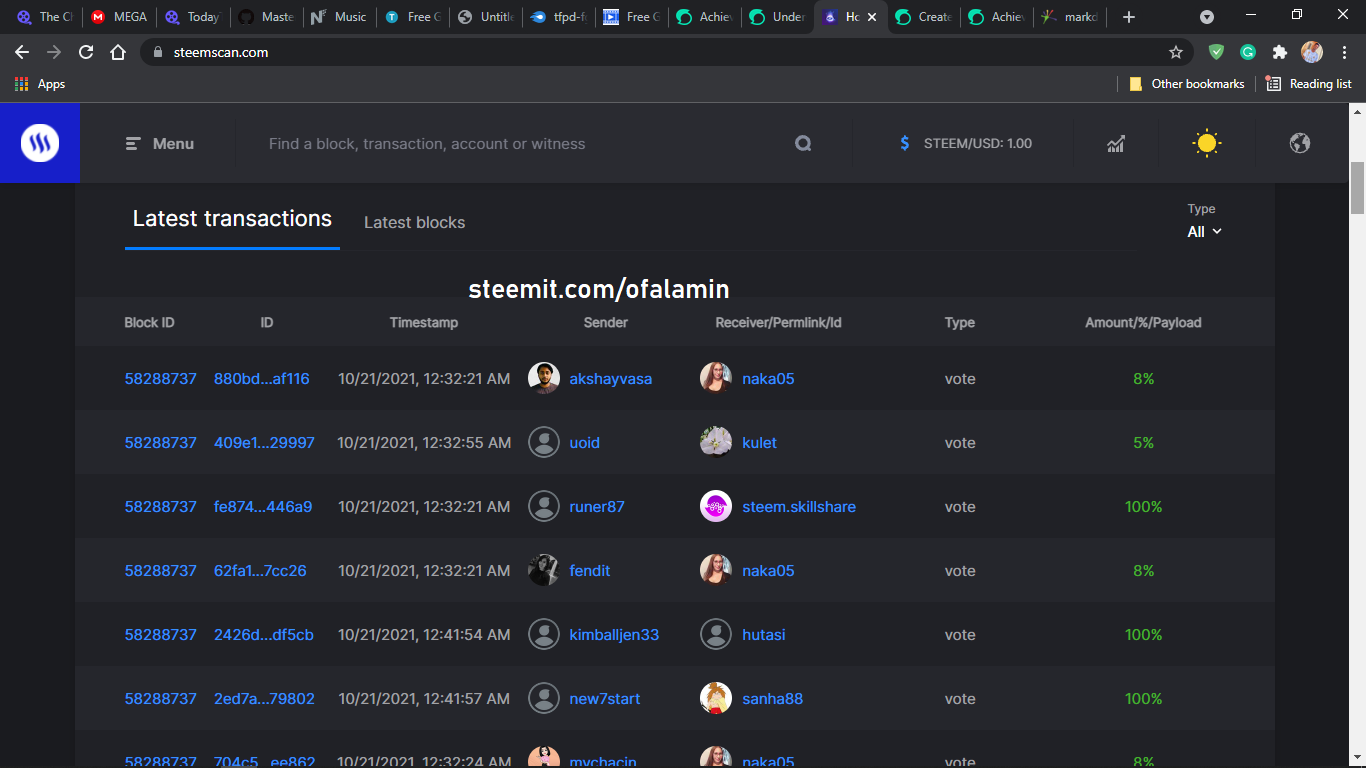This screenshot has height=768, width=1366.
Task: Open receiver steem.skillshare link
Action: tap(799, 507)
